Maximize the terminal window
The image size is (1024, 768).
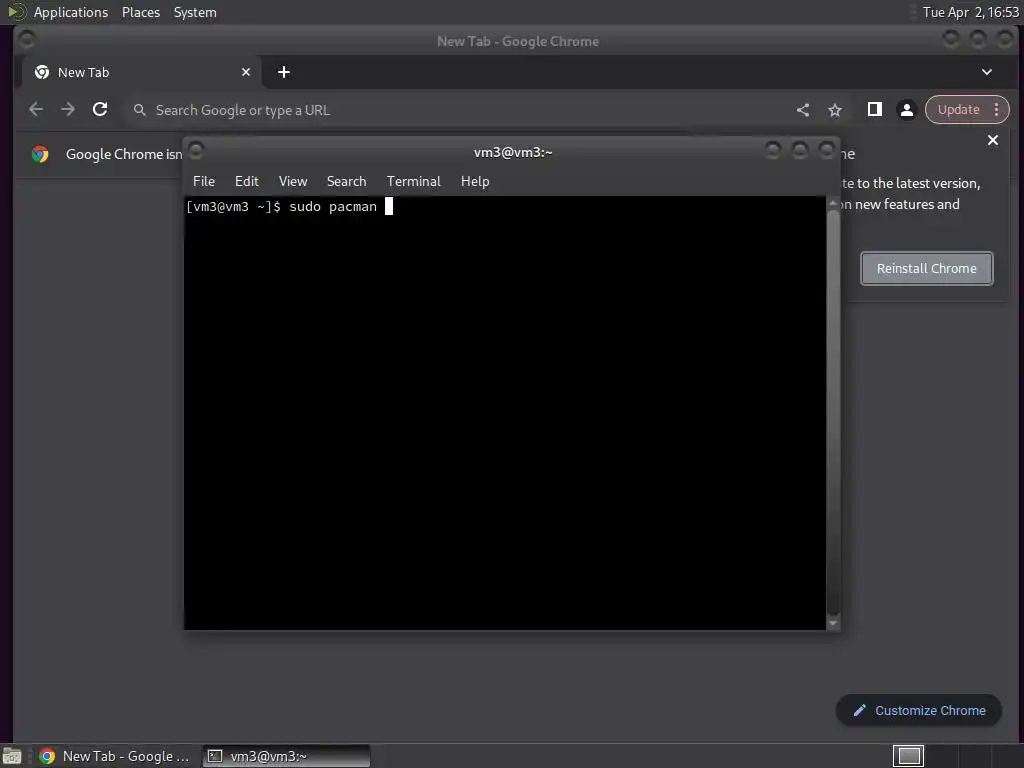tap(799, 151)
